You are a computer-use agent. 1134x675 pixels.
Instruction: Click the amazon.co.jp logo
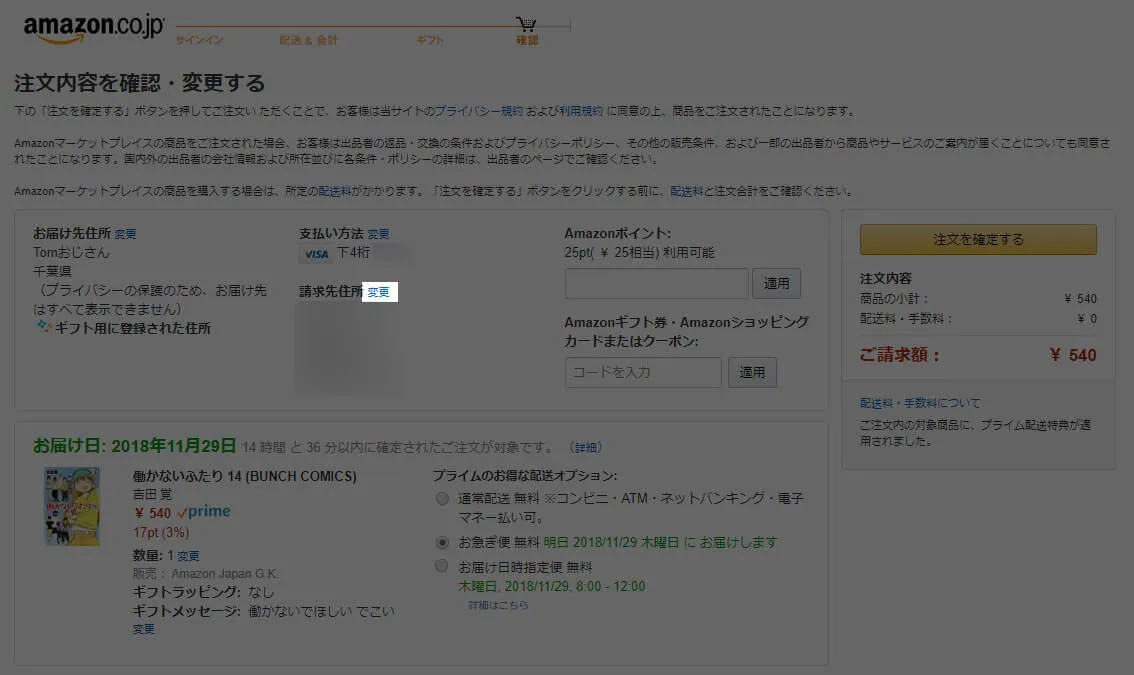point(94,29)
